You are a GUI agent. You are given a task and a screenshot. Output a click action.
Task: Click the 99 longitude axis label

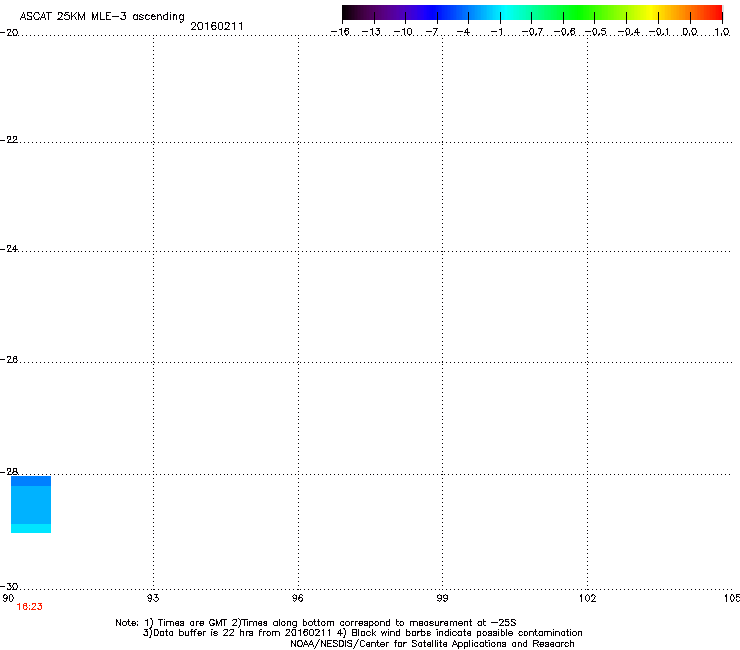click(442, 598)
